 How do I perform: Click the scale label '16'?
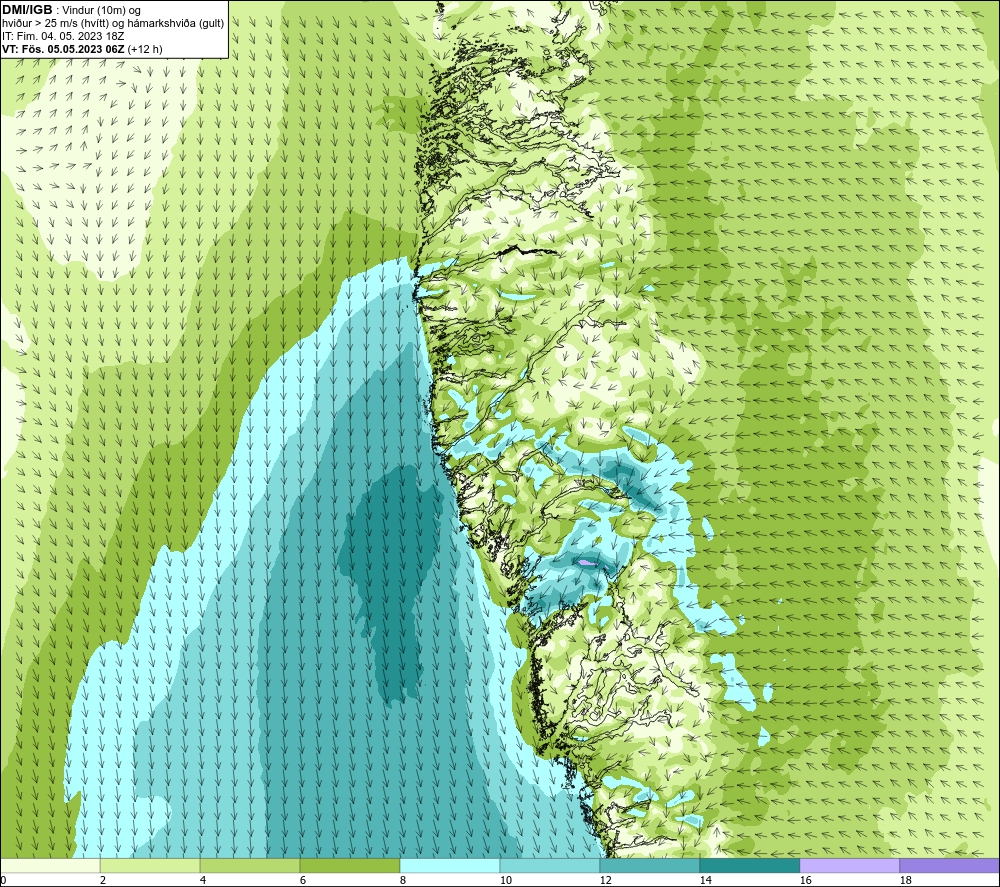pyautogui.click(x=805, y=881)
